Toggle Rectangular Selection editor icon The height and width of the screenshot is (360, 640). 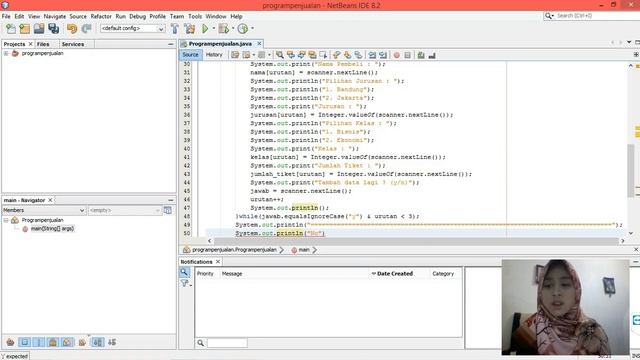click(323, 55)
